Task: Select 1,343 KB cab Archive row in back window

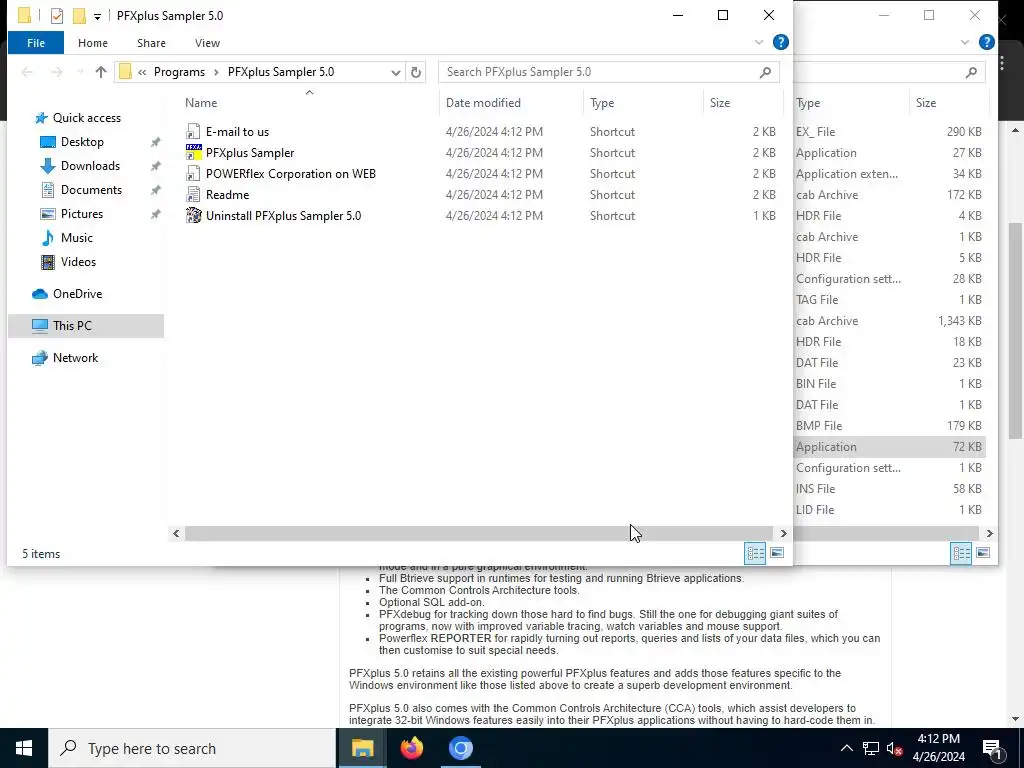Action: pyautogui.click(x=889, y=321)
